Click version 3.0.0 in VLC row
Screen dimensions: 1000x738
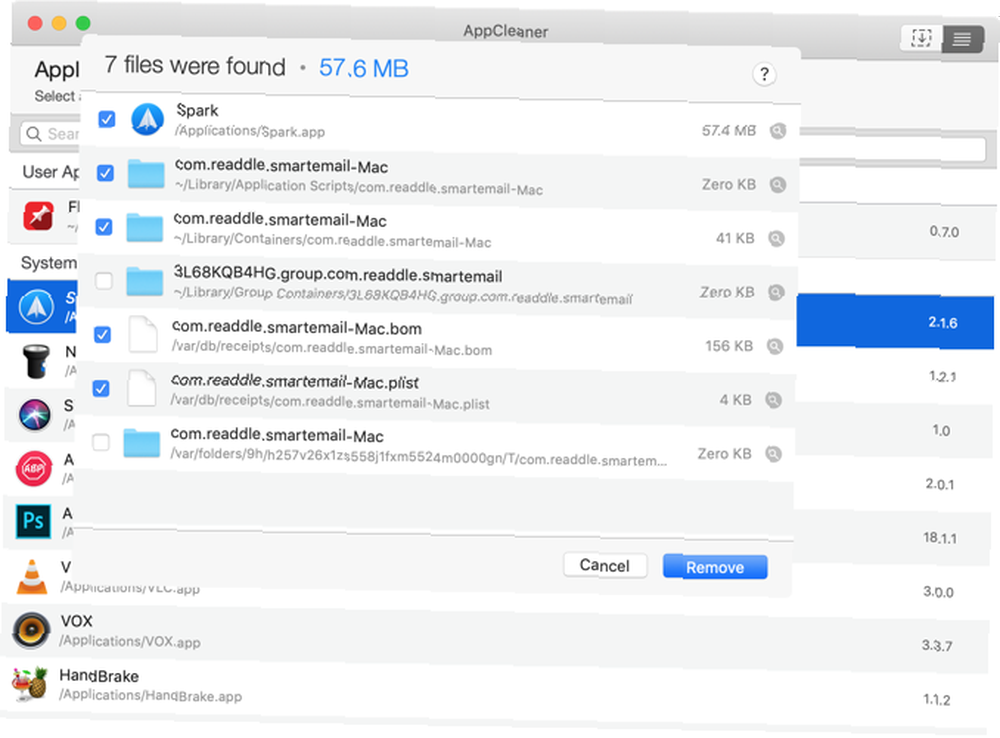coord(939,592)
